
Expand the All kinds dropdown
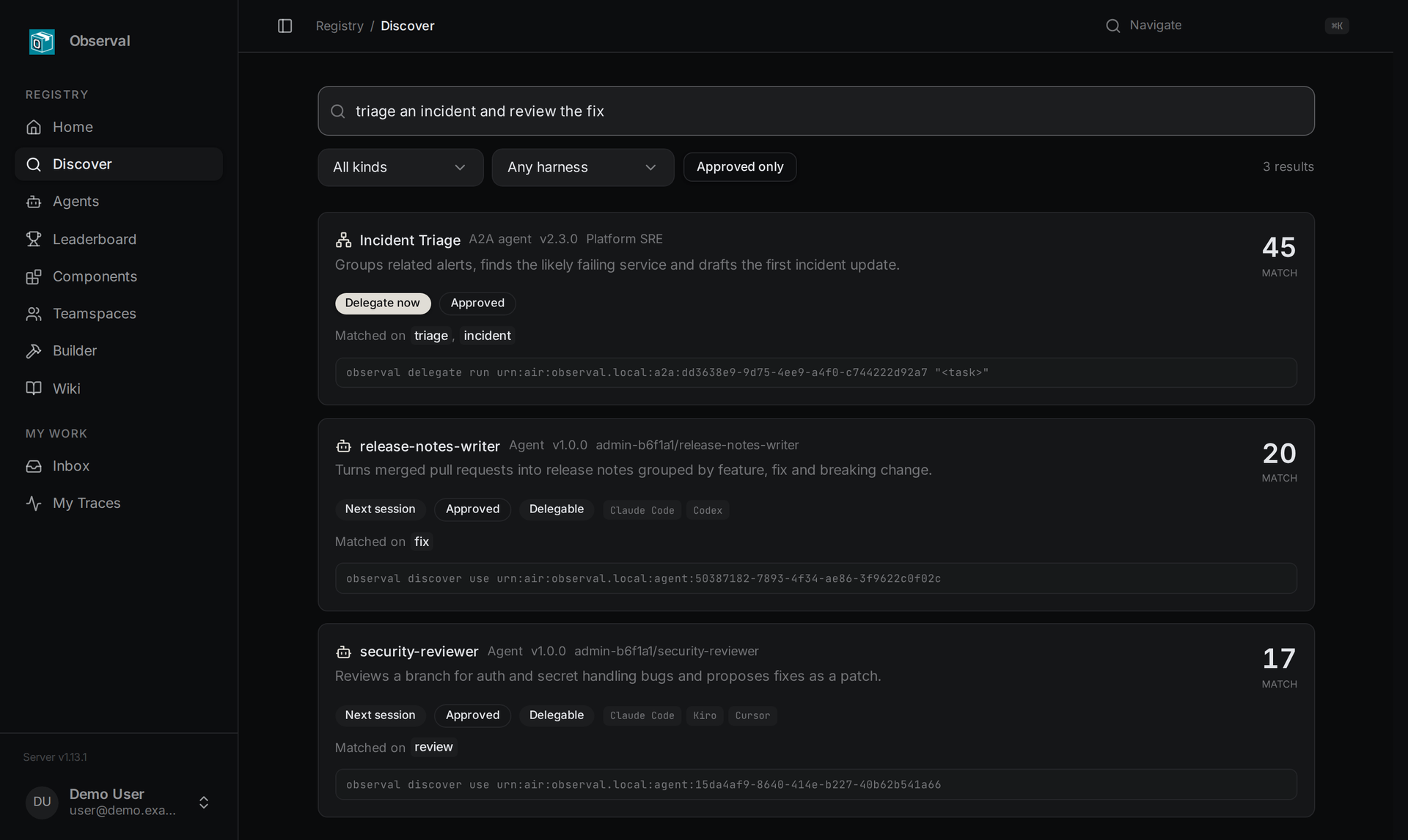[400, 167]
